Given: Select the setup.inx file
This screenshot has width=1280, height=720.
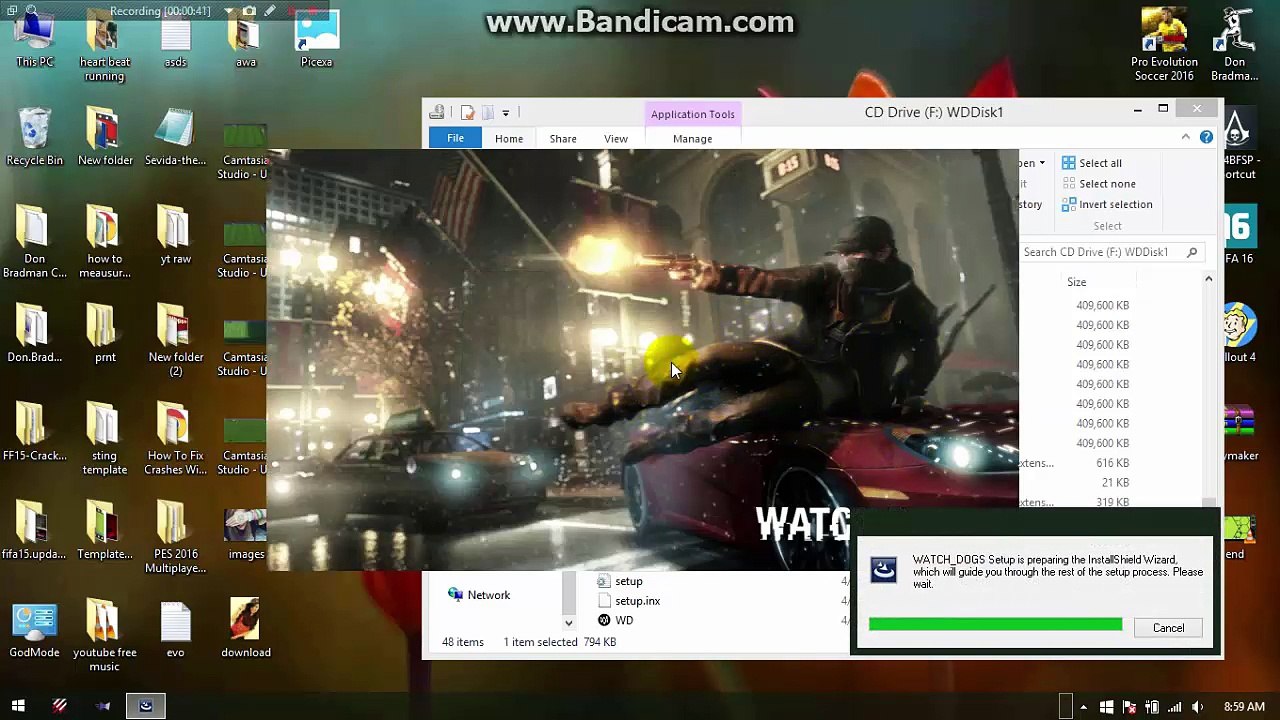Looking at the screenshot, I should [627, 601].
